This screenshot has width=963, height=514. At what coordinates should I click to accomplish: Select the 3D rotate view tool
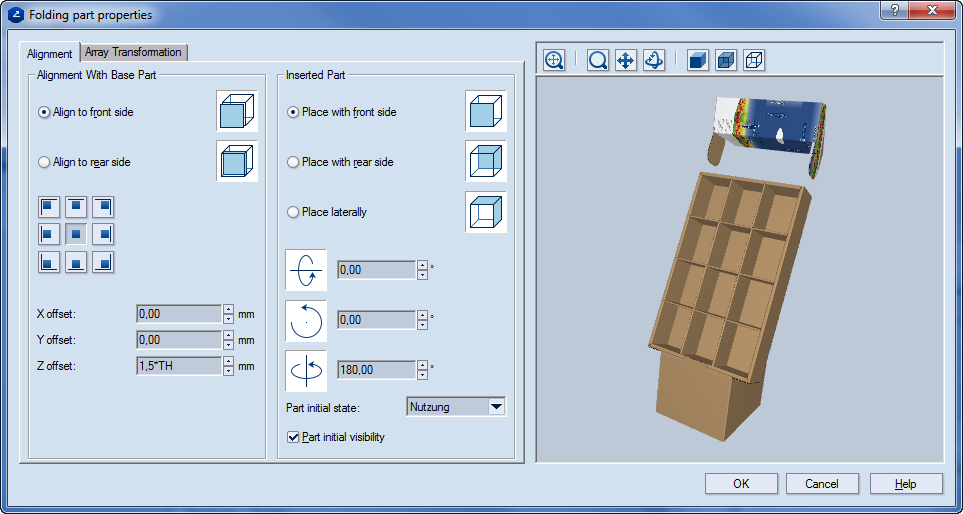tap(653, 60)
